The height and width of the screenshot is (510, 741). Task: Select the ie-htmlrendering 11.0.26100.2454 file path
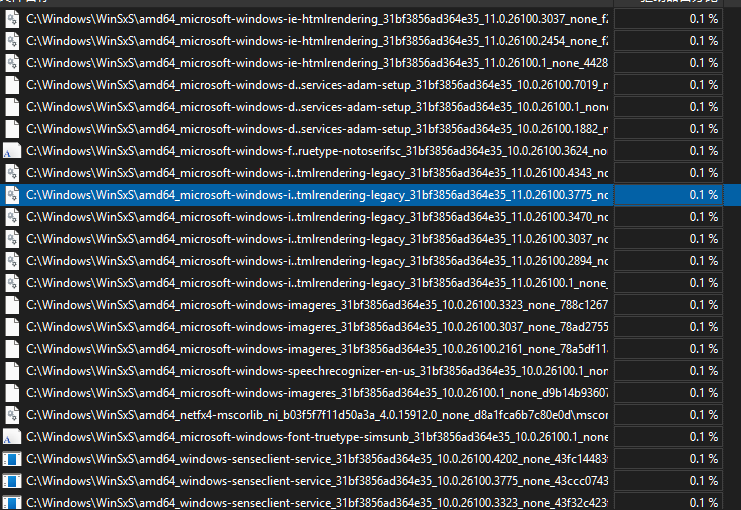click(x=316, y=41)
